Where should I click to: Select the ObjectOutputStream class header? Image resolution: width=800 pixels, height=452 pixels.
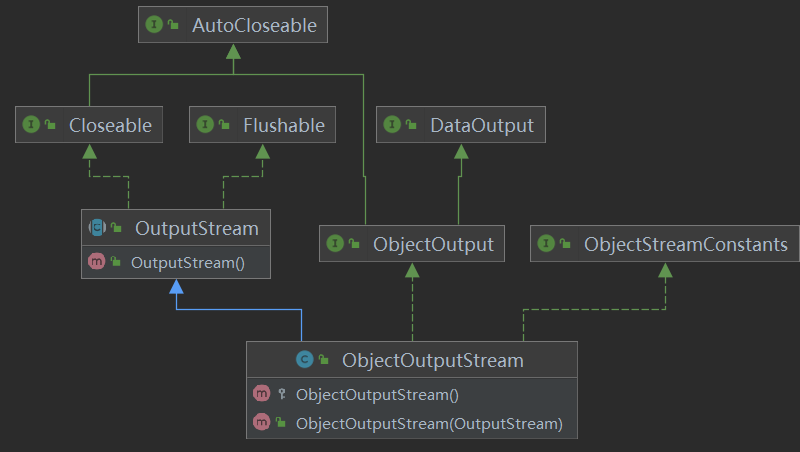[x=432, y=360]
